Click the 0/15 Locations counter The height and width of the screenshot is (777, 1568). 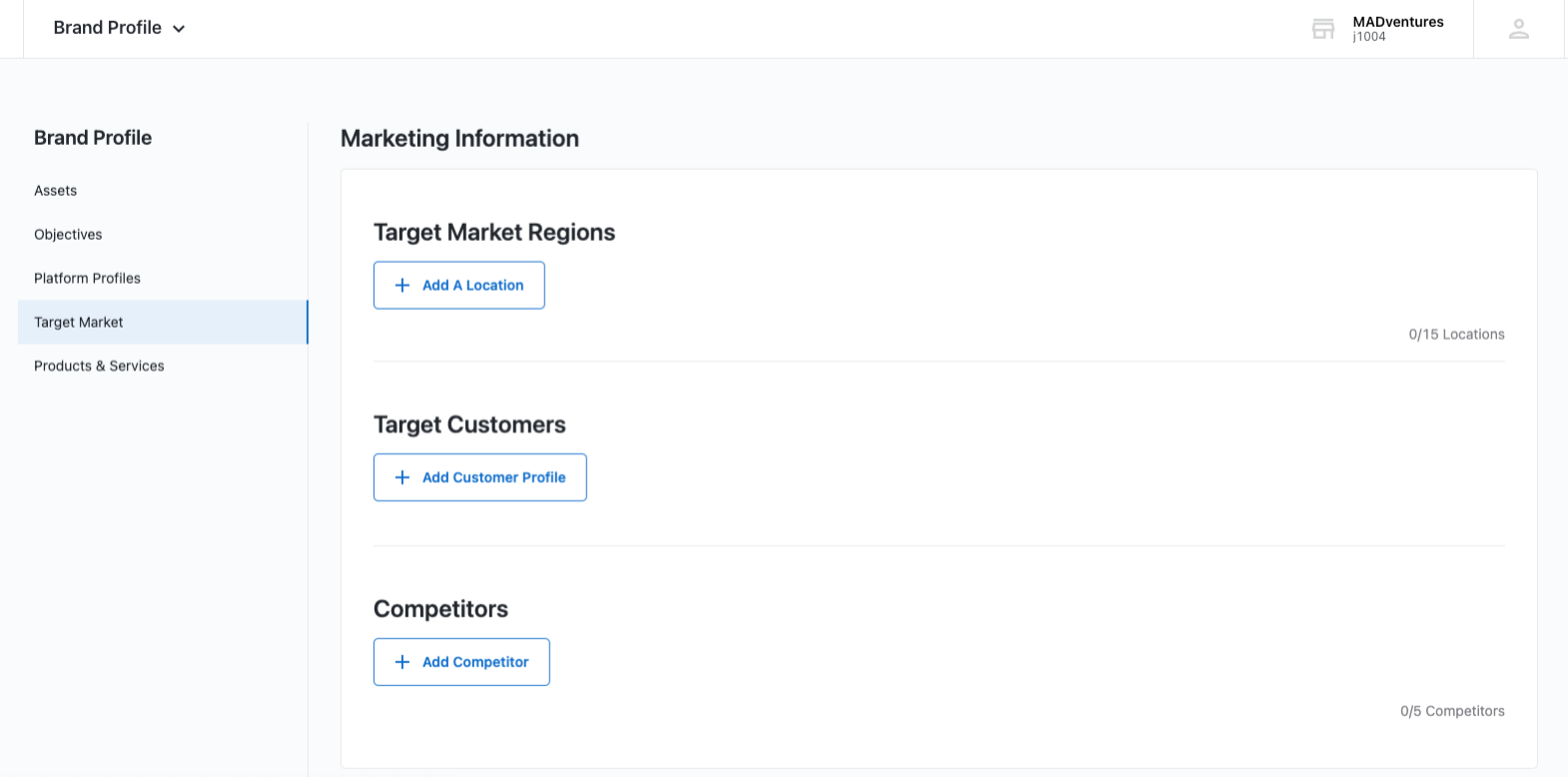1455,335
